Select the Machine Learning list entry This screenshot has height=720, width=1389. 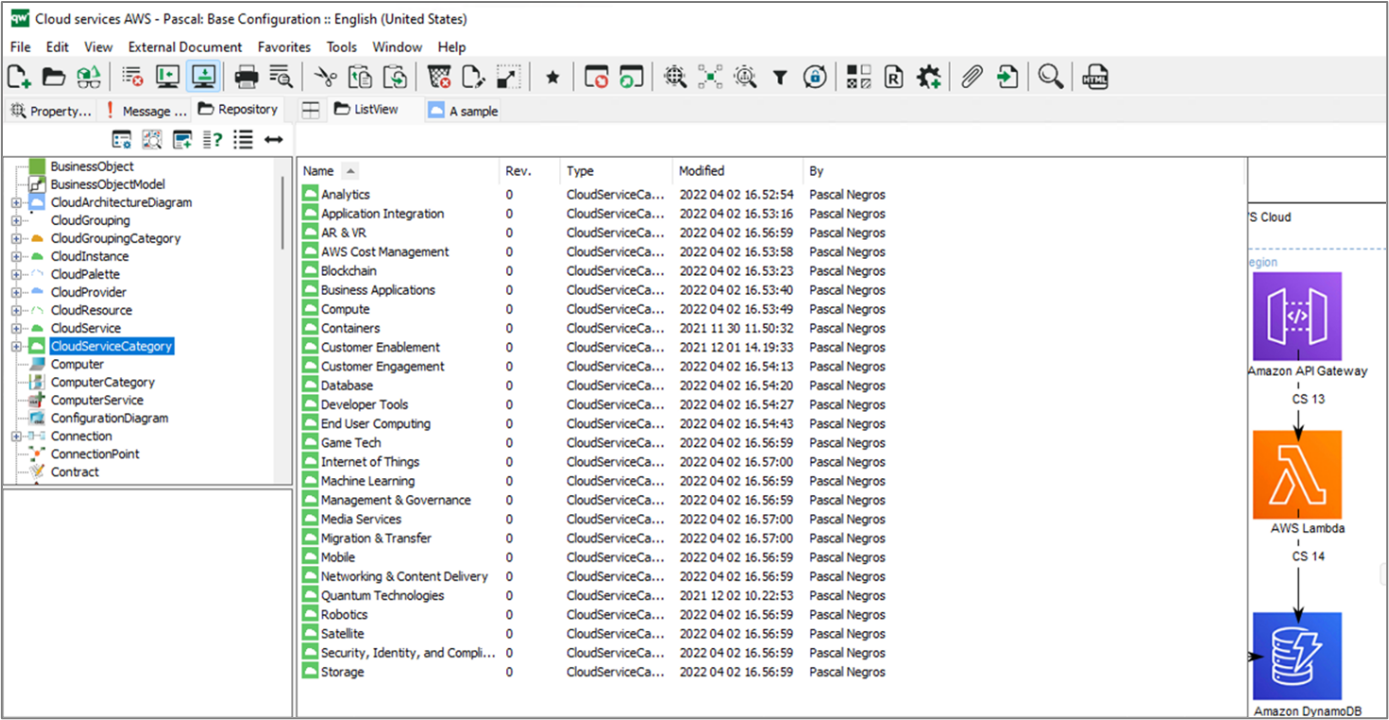coord(367,481)
